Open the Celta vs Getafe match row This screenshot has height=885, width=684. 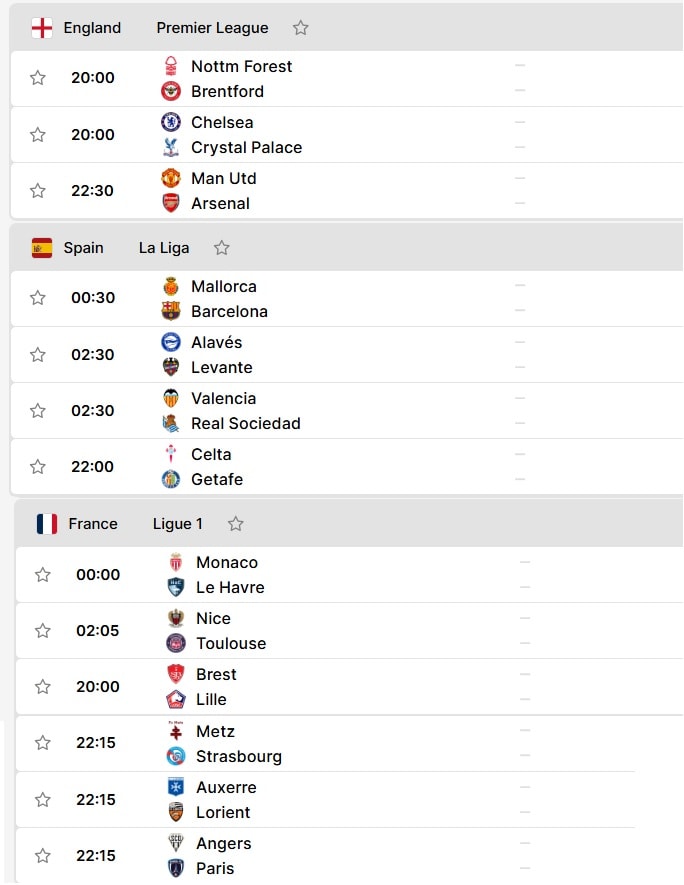(x=347, y=467)
